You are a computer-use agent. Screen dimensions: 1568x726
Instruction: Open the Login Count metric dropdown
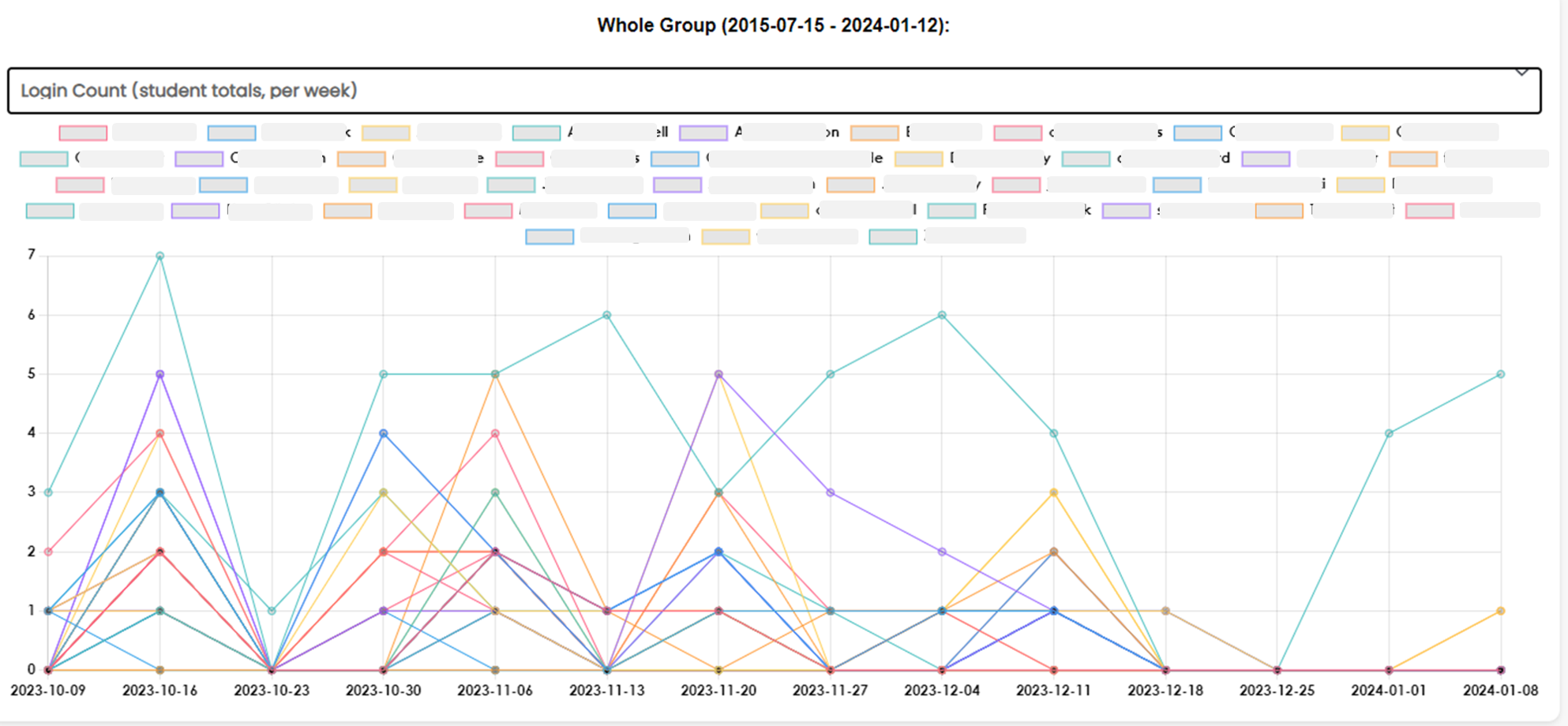pos(774,91)
